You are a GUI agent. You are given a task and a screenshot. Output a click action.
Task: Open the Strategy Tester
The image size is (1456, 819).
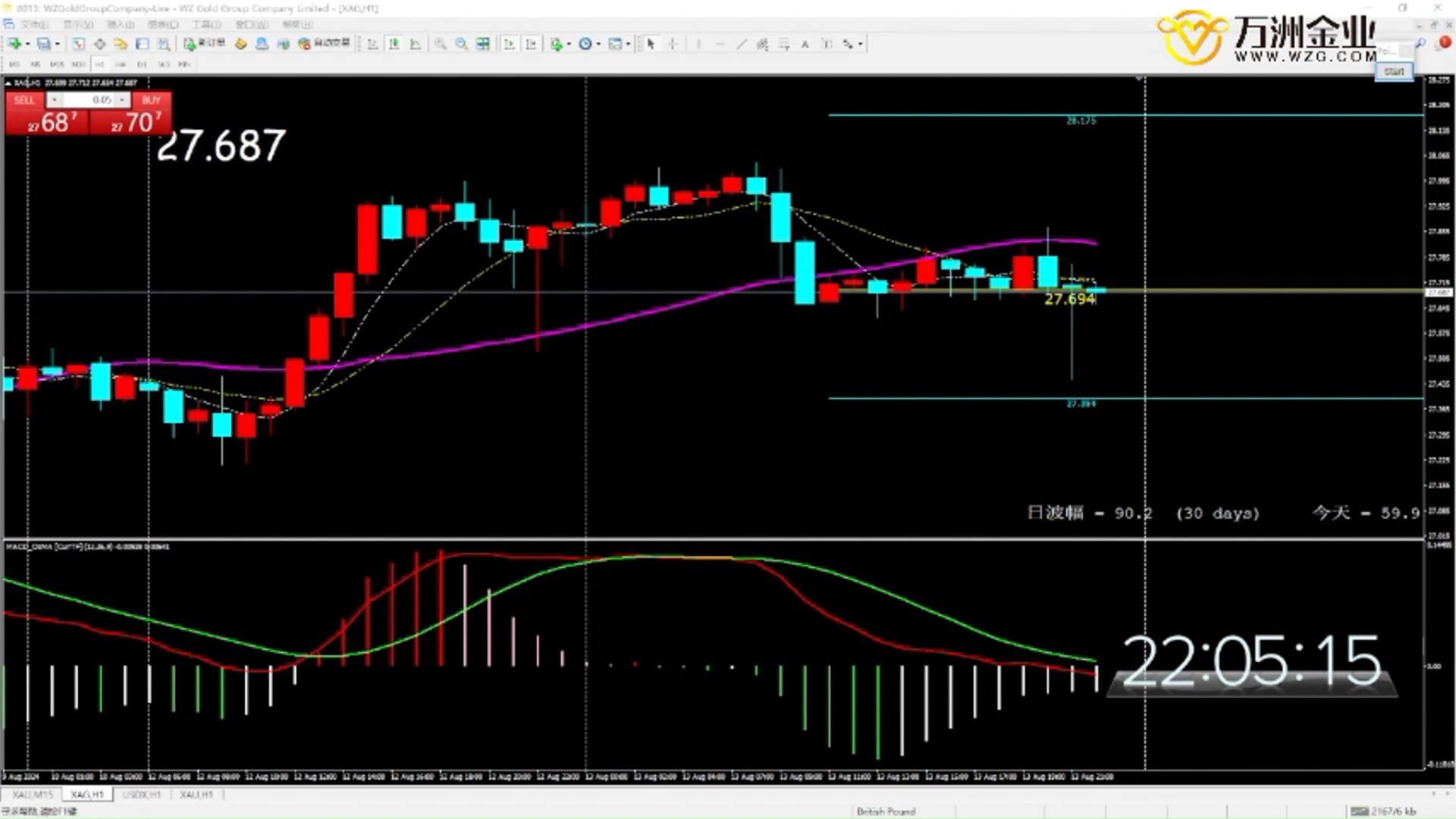click(x=163, y=44)
